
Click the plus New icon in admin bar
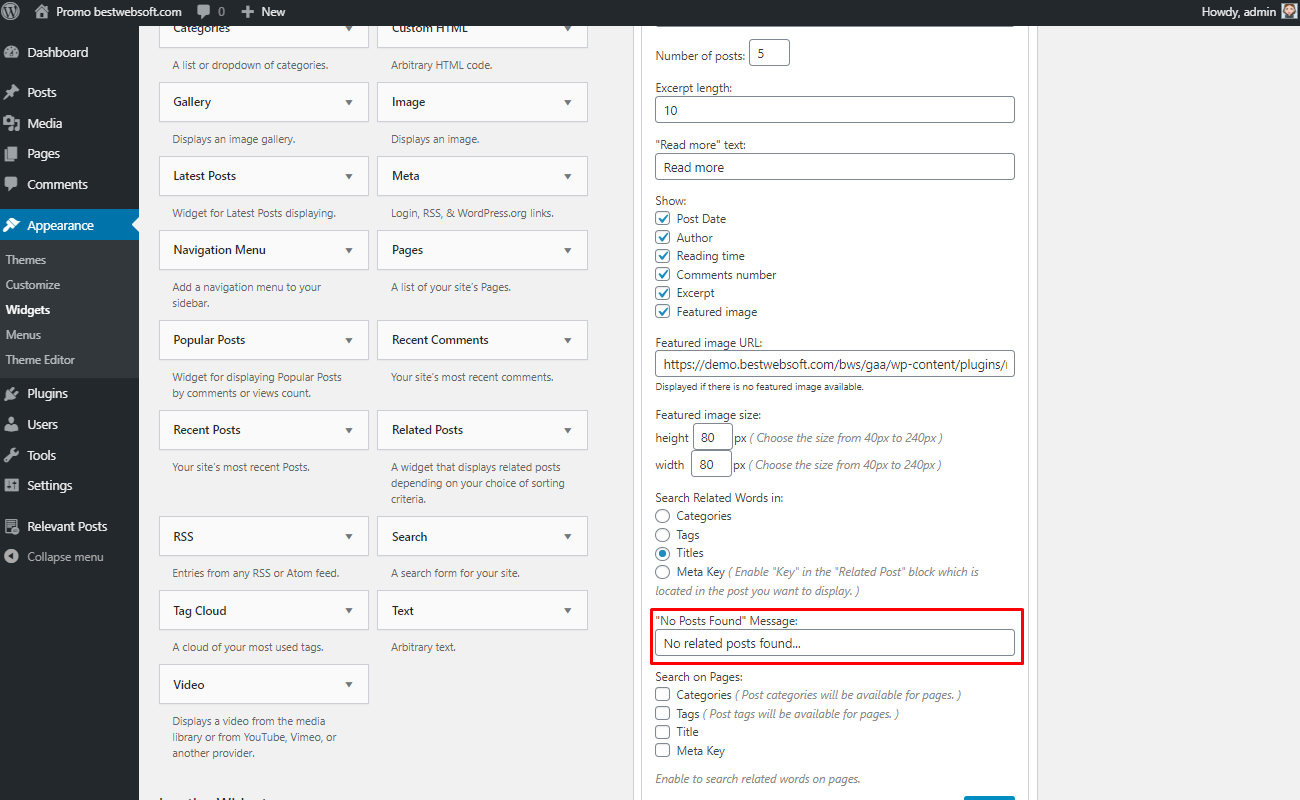[248, 12]
